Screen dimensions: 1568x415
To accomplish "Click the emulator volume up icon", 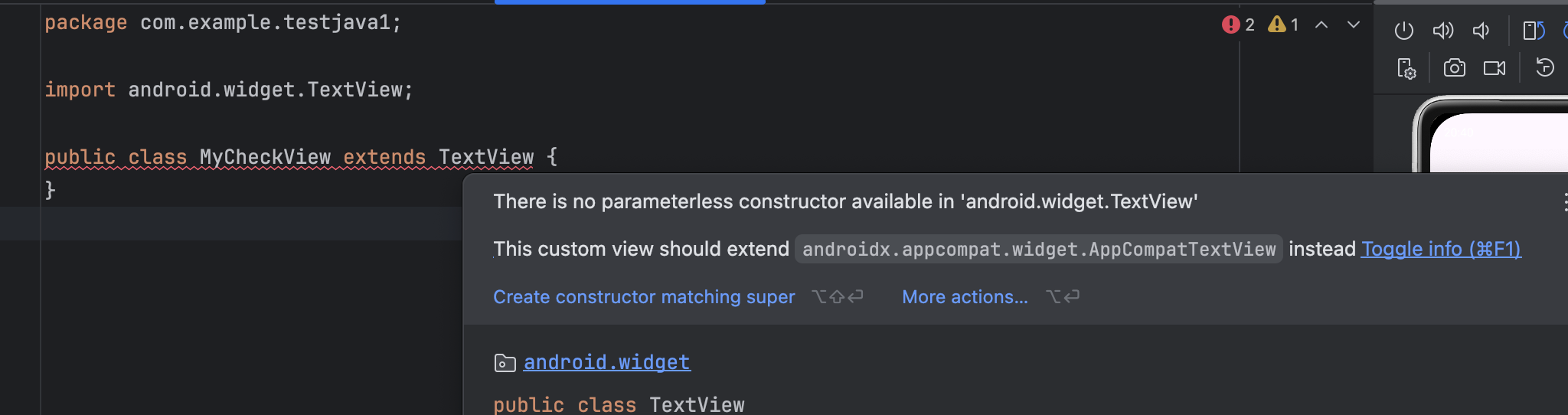I will pos(1442,31).
